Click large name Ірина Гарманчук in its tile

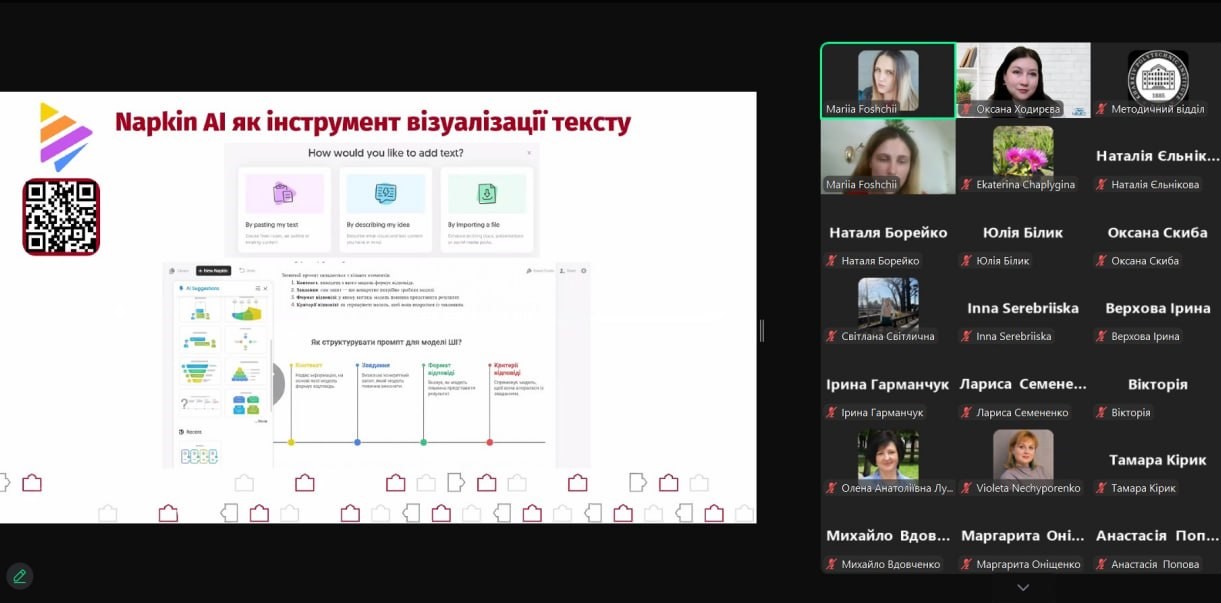pyautogui.click(x=888, y=384)
